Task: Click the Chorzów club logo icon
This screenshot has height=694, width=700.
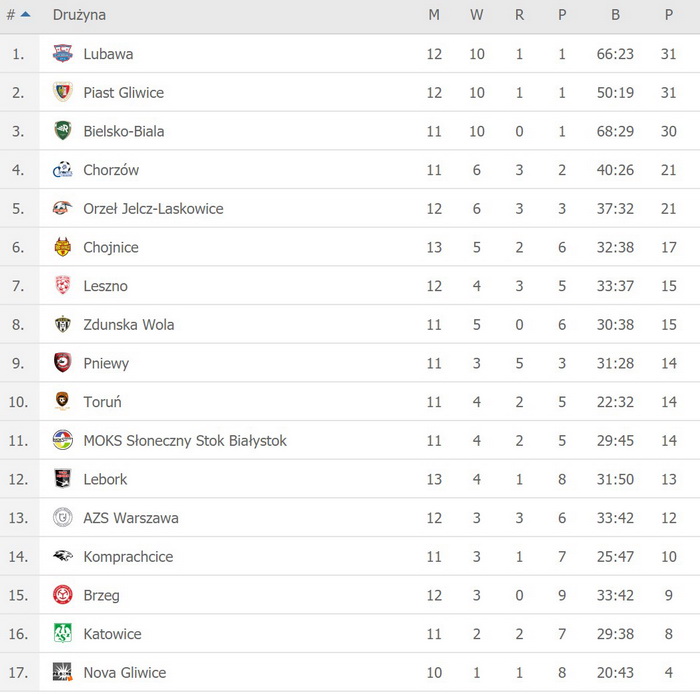Action: pos(63,170)
